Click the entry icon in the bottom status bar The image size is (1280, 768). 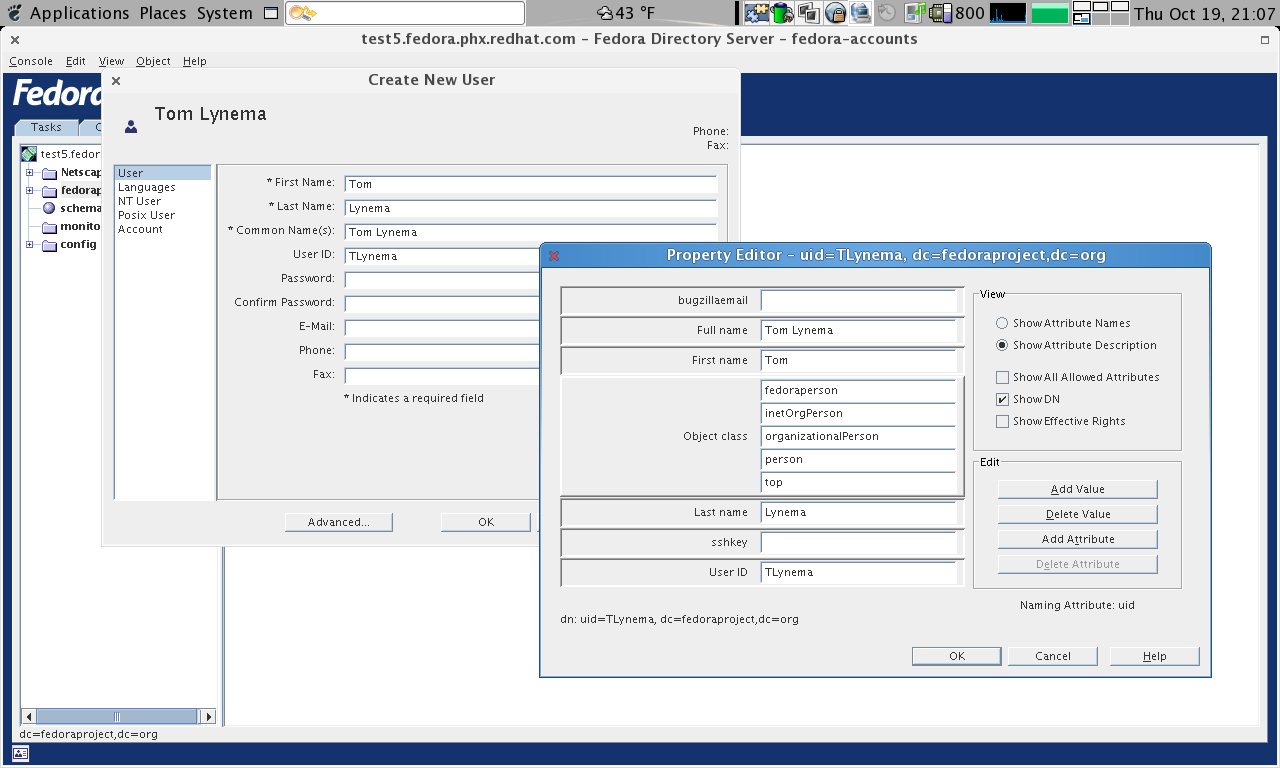click(x=22, y=752)
